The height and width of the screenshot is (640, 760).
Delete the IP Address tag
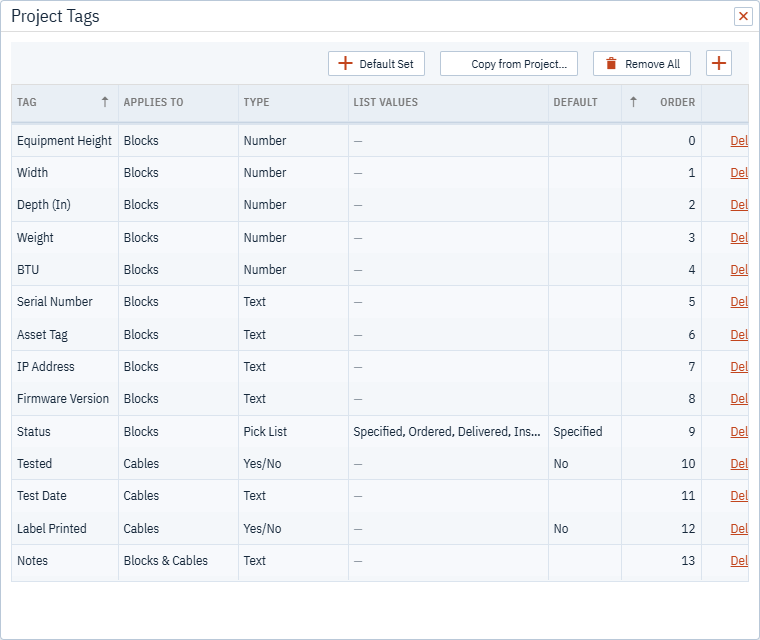tap(739, 367)
